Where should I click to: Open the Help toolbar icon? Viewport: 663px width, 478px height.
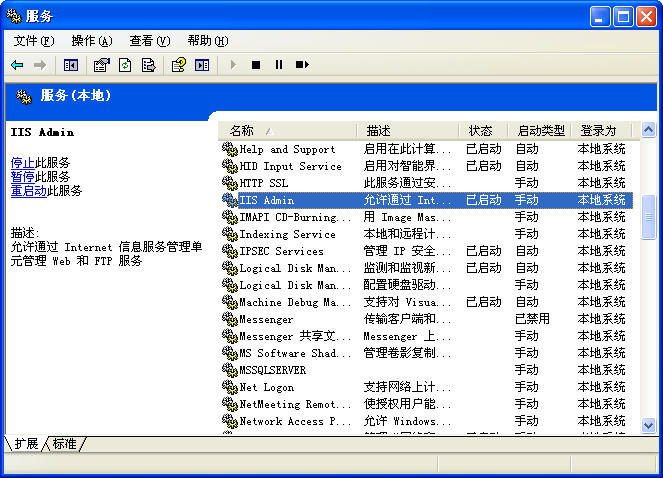tap(179, 65)
